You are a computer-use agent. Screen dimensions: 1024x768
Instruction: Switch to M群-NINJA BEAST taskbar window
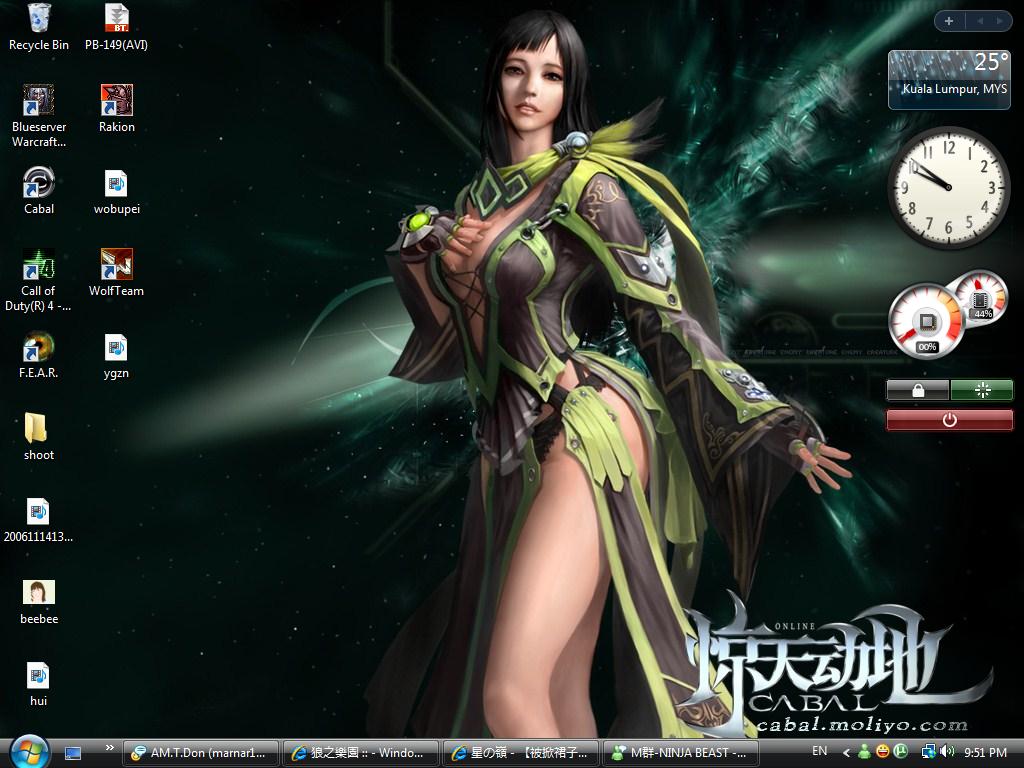pos(681,753)
